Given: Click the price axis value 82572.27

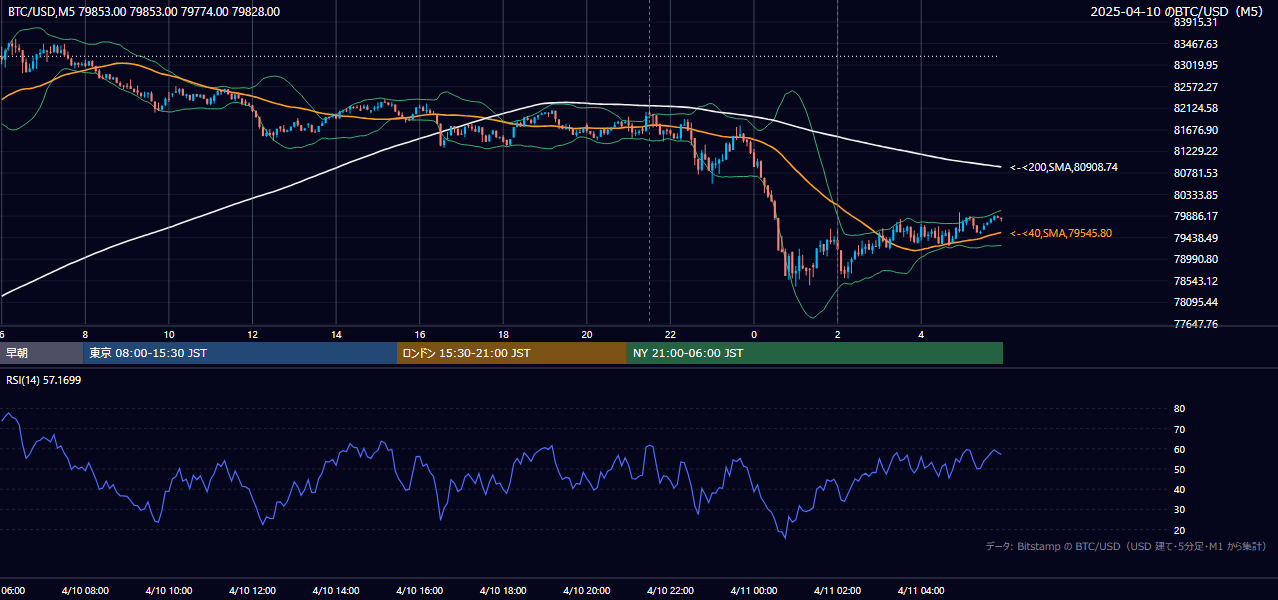Looking at the screenshot, I should pos(1195,87).
